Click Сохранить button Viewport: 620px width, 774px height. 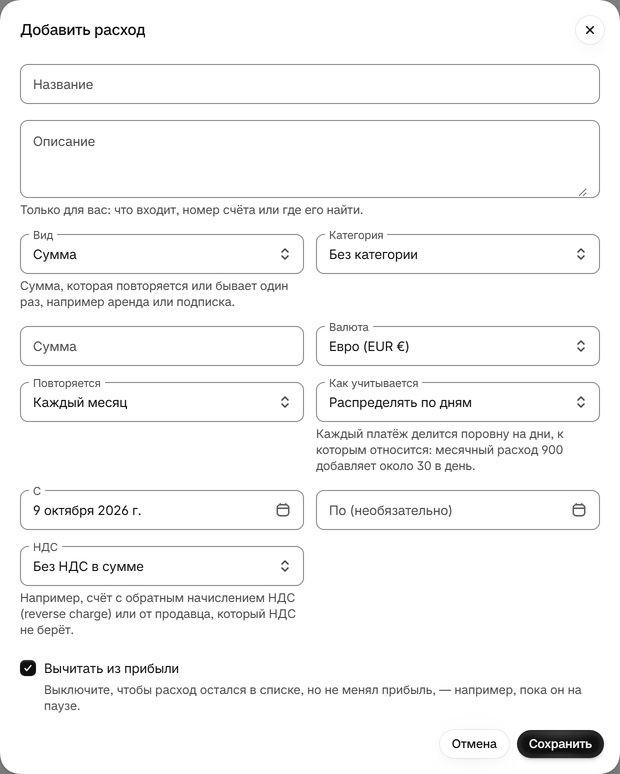(560, 744)
